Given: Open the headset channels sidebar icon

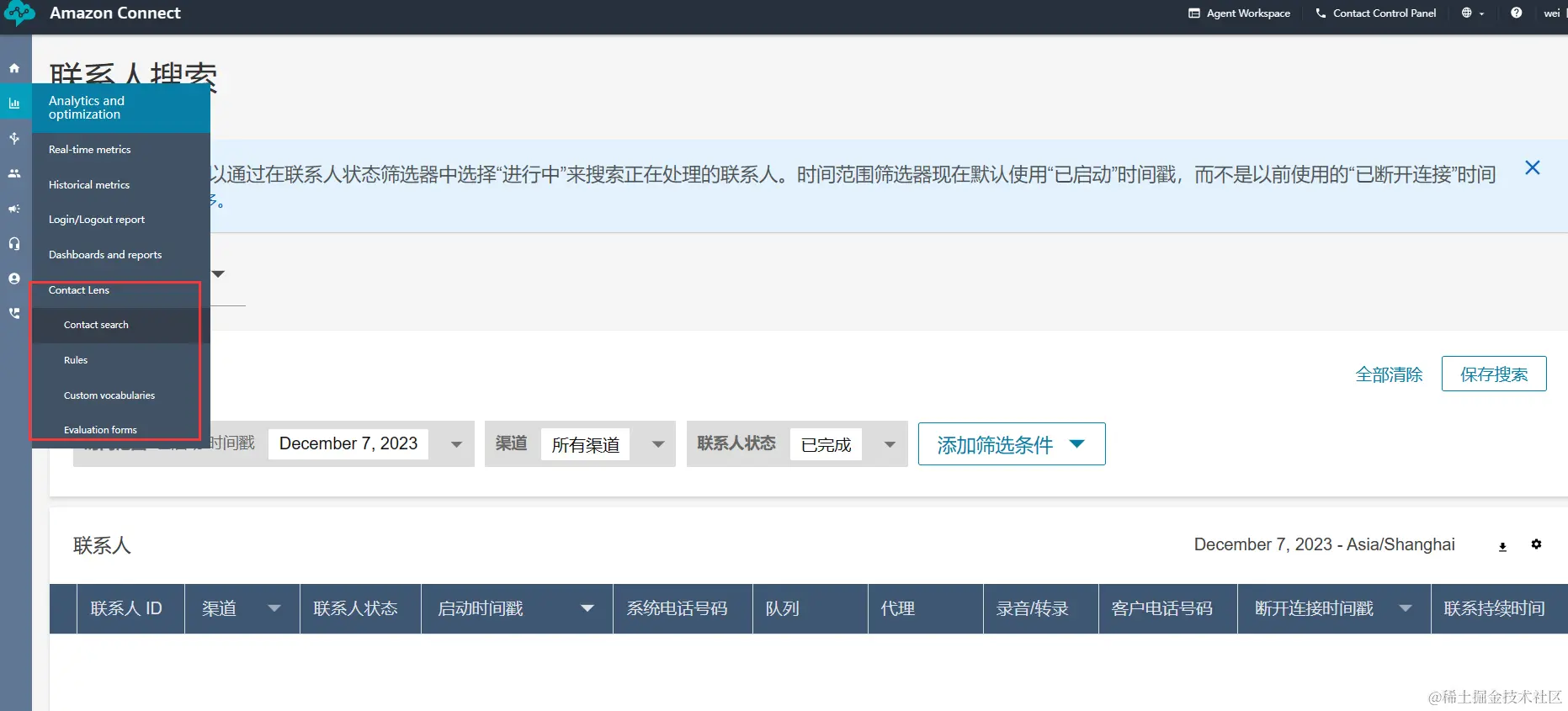Looking at the screenshot, I should pyautogui.click(x=14, y=243).
